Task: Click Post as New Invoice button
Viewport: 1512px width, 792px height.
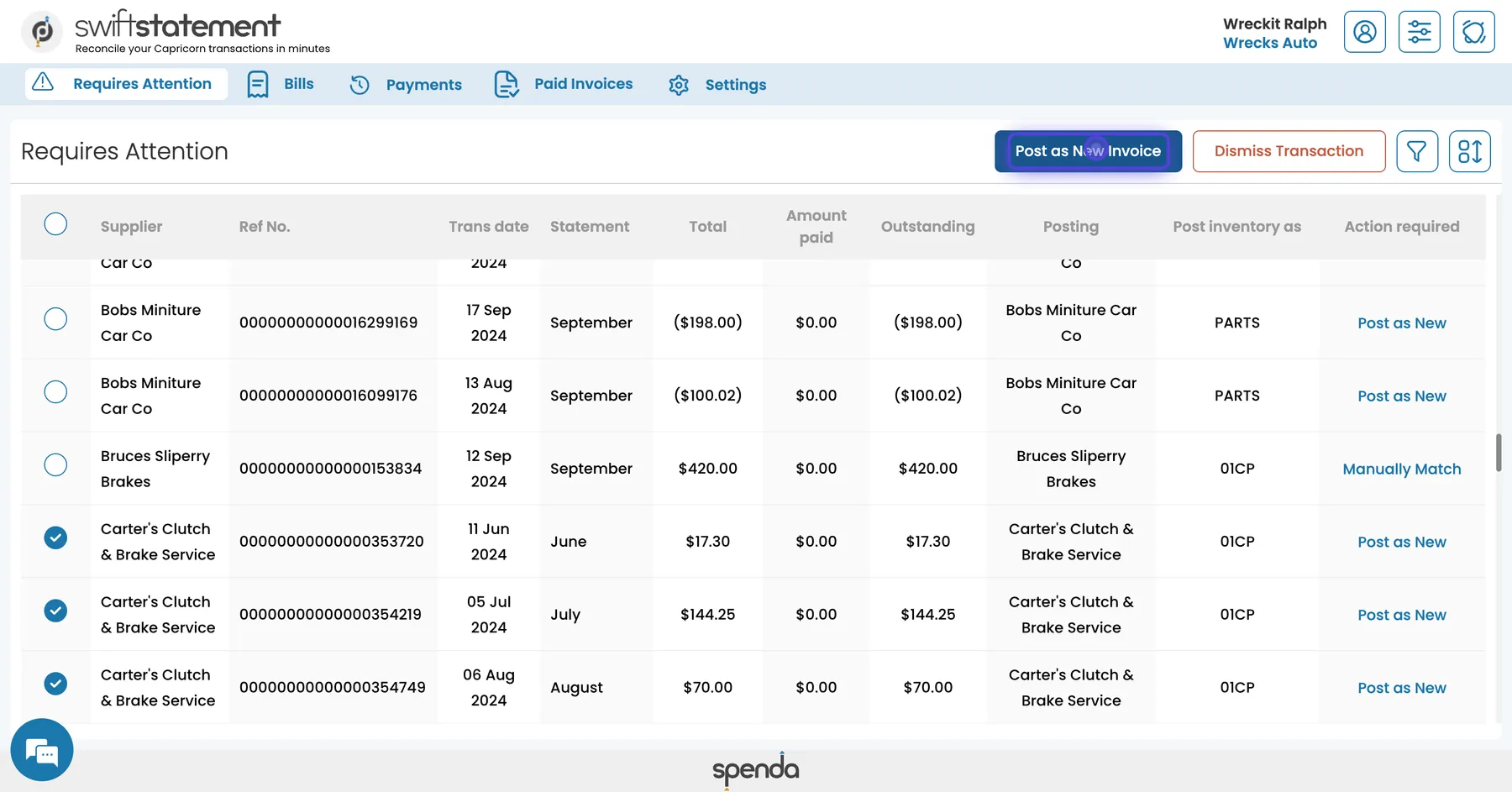Action: pos(1088,151)
